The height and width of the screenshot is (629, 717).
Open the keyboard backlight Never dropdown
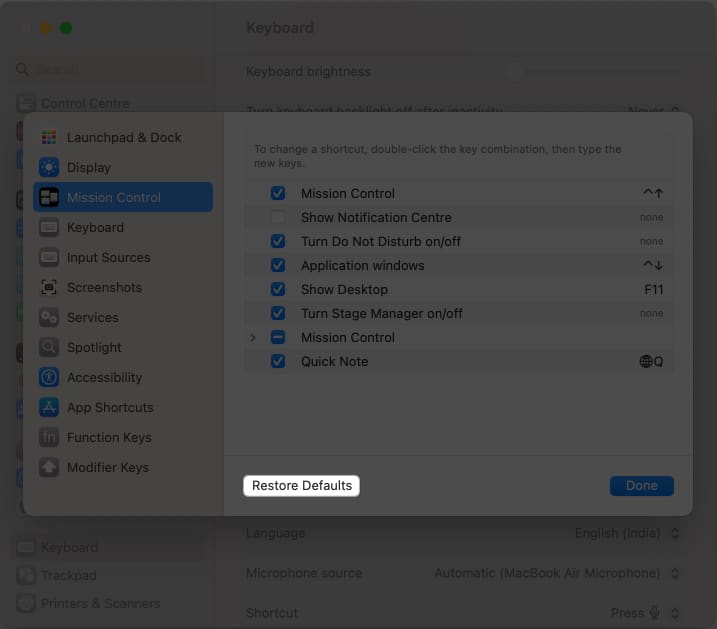pos(653,110)
